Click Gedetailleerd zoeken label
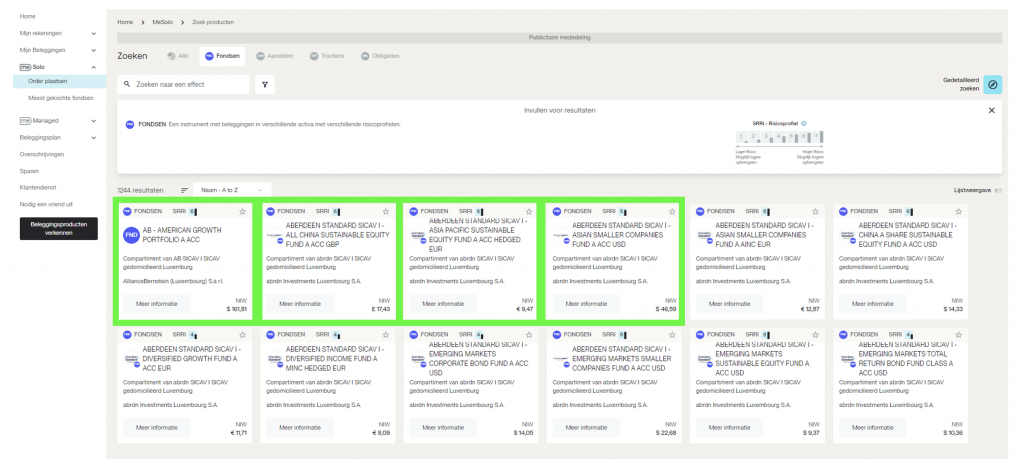1024x466 pixels. pos(961,84)
